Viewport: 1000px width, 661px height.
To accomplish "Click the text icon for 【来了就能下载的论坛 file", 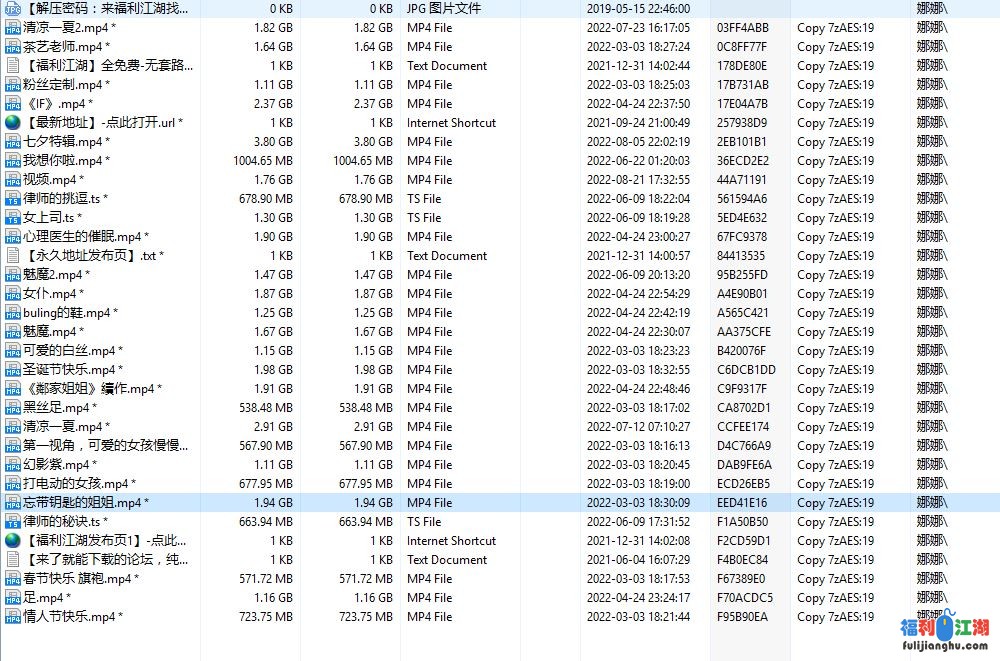I will tap(13, 560).
